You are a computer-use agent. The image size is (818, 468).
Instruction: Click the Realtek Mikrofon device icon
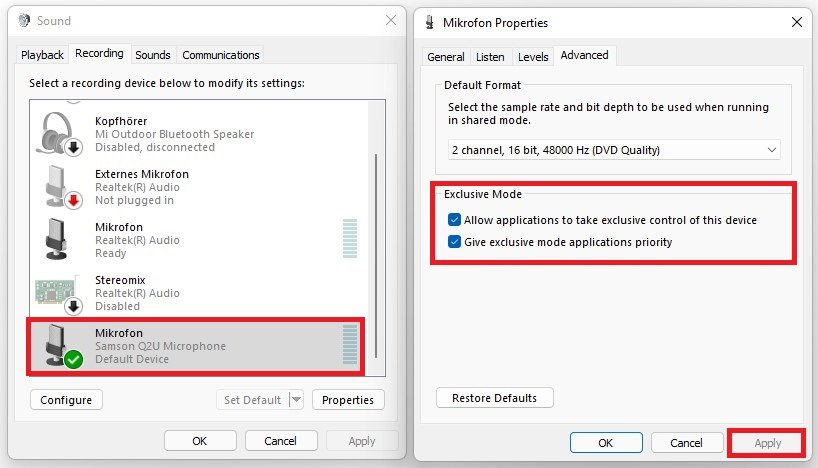59,240
